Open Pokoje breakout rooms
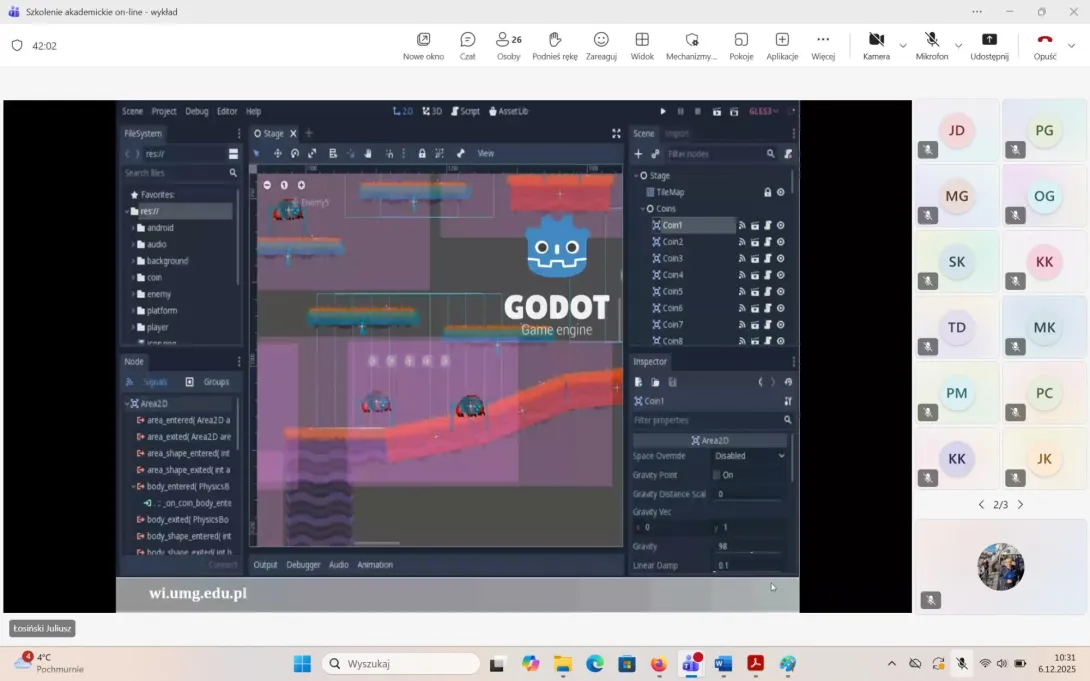 coord(741,45)
